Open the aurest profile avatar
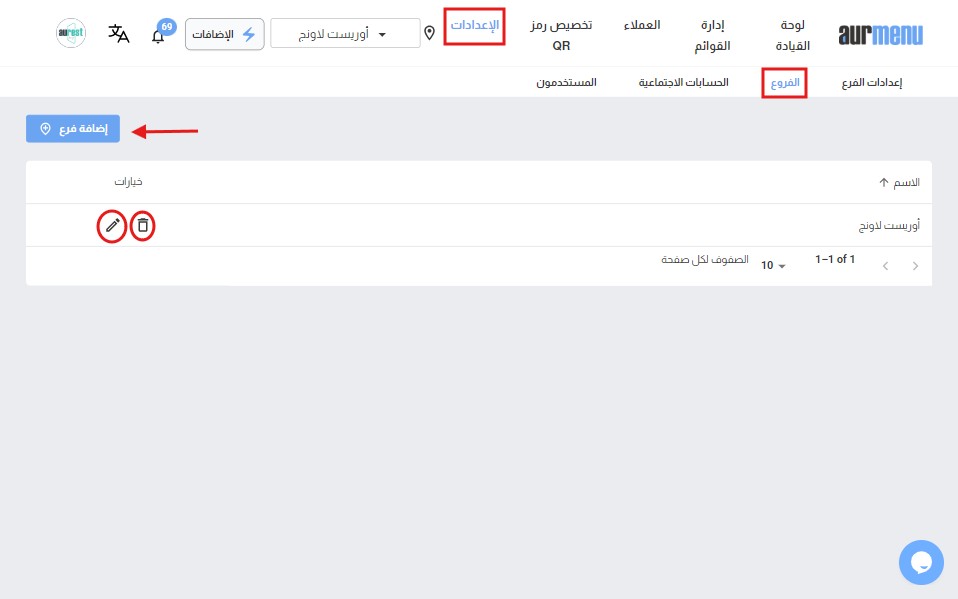The height and width of the screenshot is (599, 958). (x=71, y=34)
